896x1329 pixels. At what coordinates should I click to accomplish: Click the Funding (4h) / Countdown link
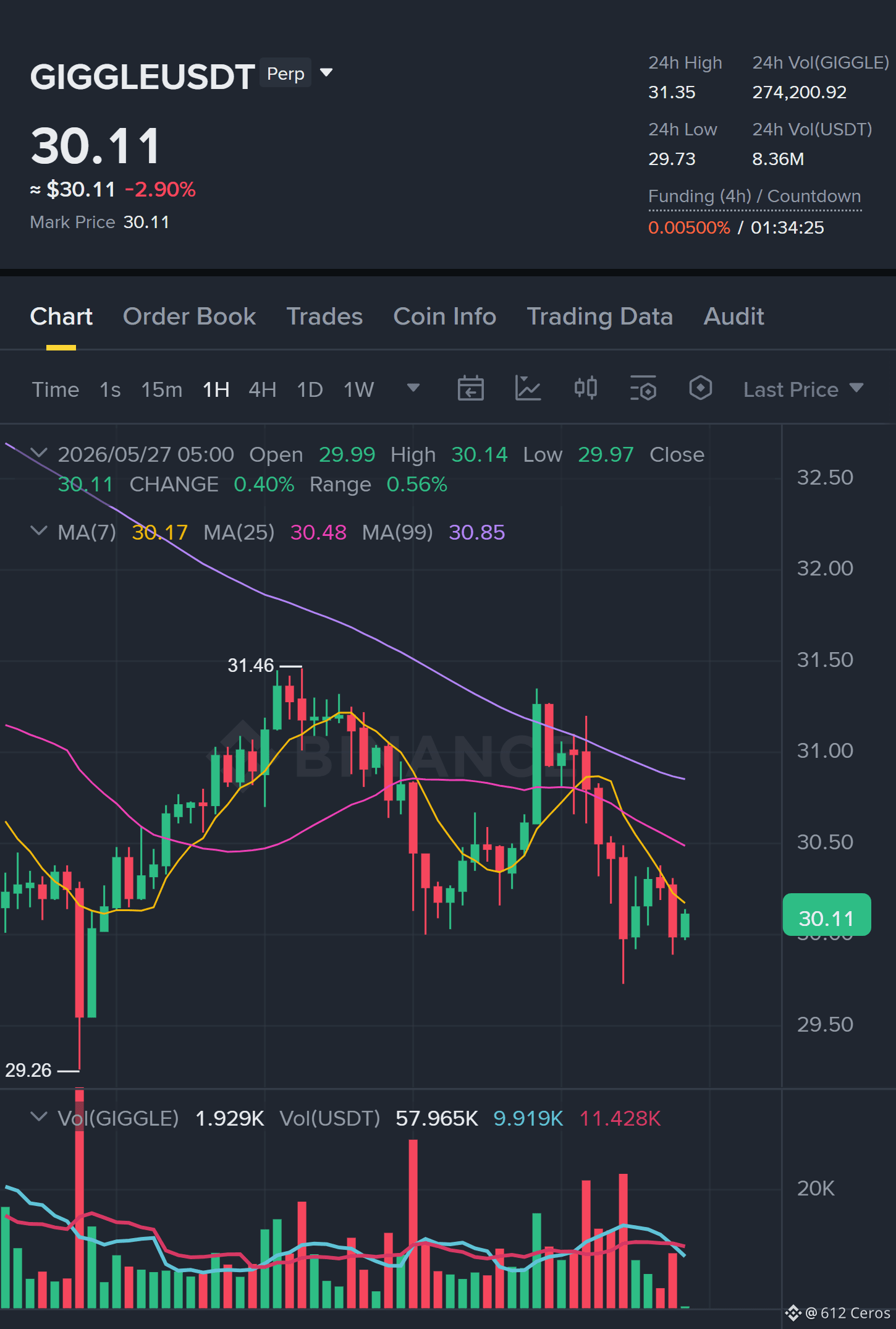754,197
